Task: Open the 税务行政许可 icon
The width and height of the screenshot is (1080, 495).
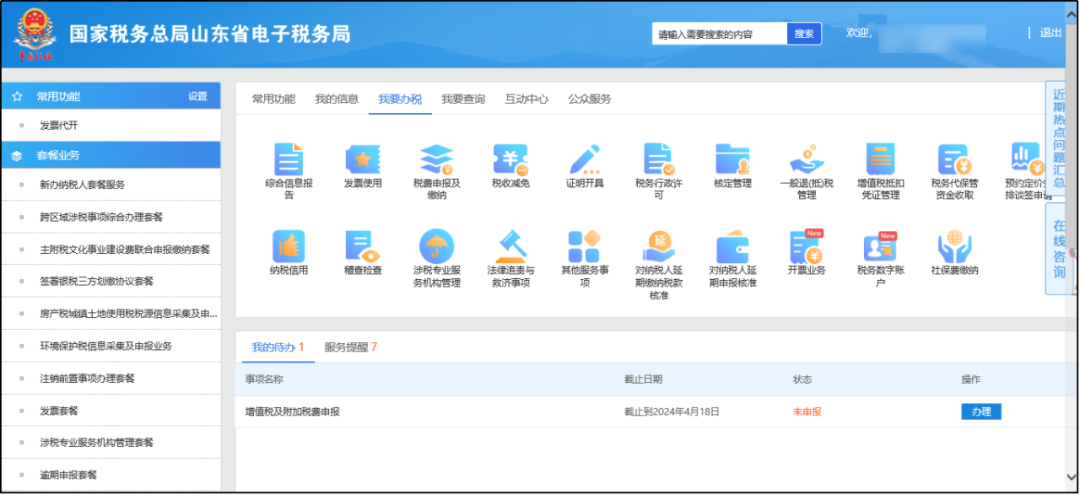Action: [x=659, y=159]
